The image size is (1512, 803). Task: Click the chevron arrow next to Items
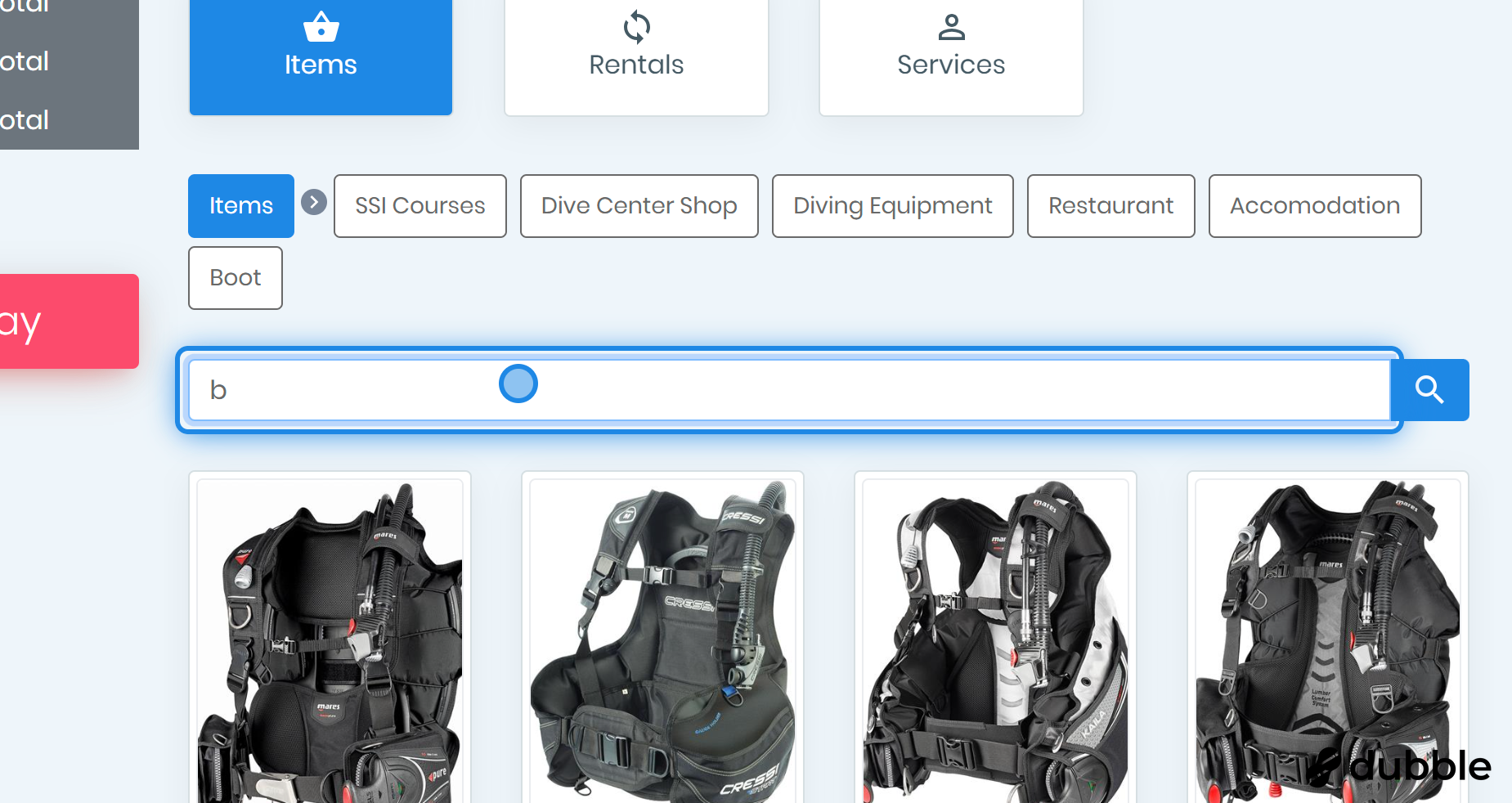(314, 202)
